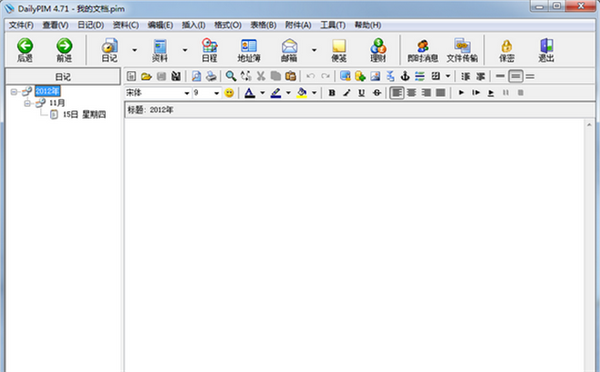Viewport: 600px width, 372px height.
Task: Open the 地址簿 address book
Action: tap(249, 50)
